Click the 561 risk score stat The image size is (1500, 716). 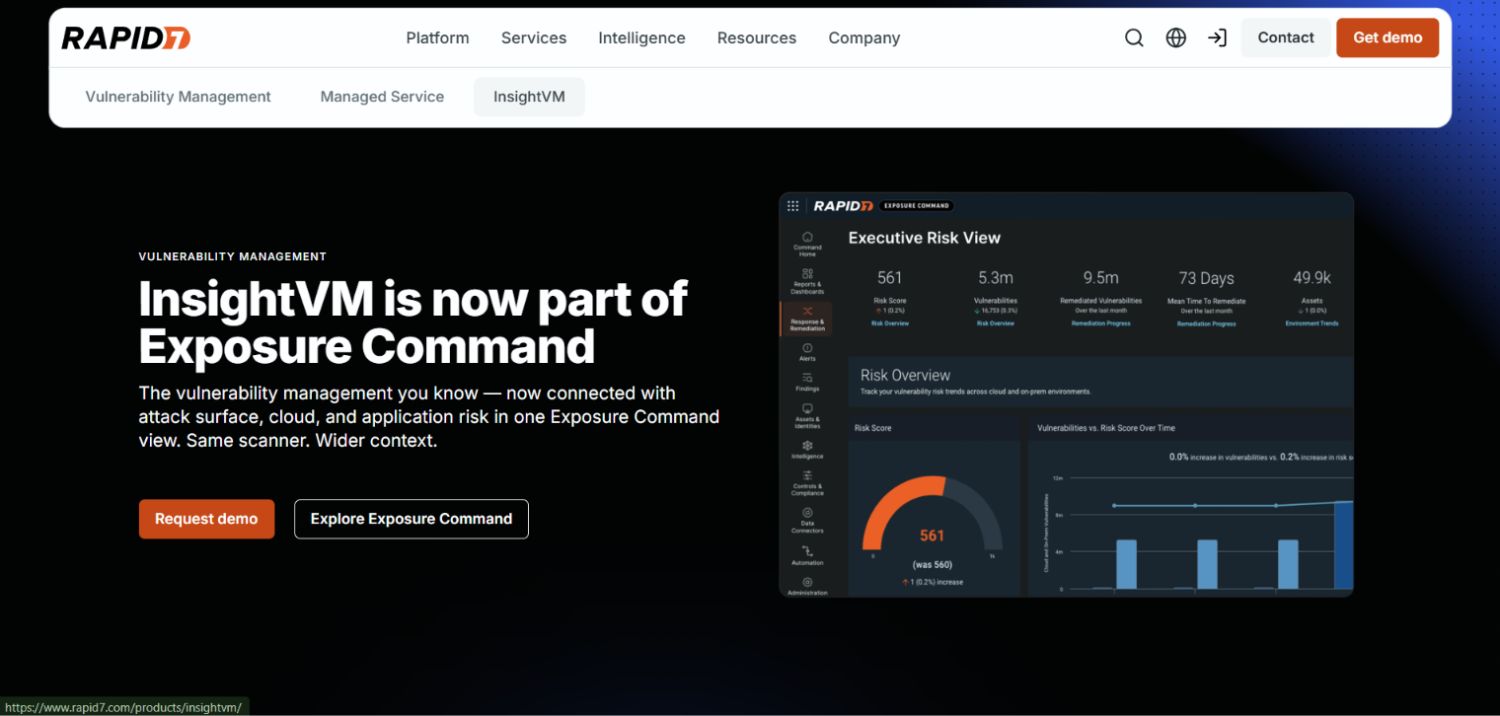pos(889,278)
